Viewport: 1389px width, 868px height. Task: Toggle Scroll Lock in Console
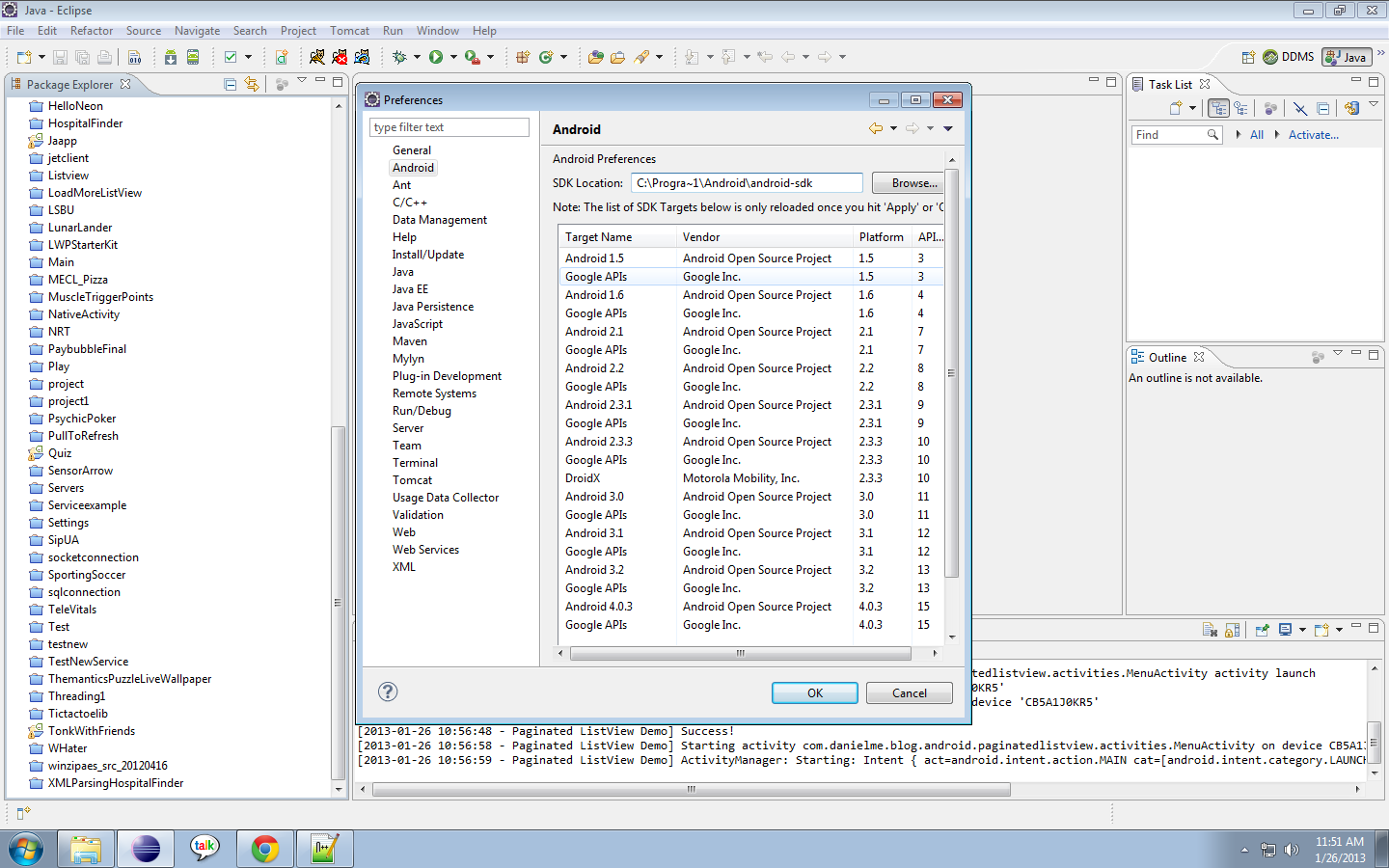(1232, 630)
